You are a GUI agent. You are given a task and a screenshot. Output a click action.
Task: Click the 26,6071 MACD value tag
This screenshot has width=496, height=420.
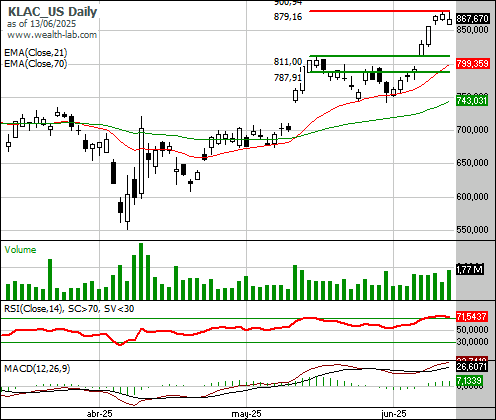click(472, 367)
